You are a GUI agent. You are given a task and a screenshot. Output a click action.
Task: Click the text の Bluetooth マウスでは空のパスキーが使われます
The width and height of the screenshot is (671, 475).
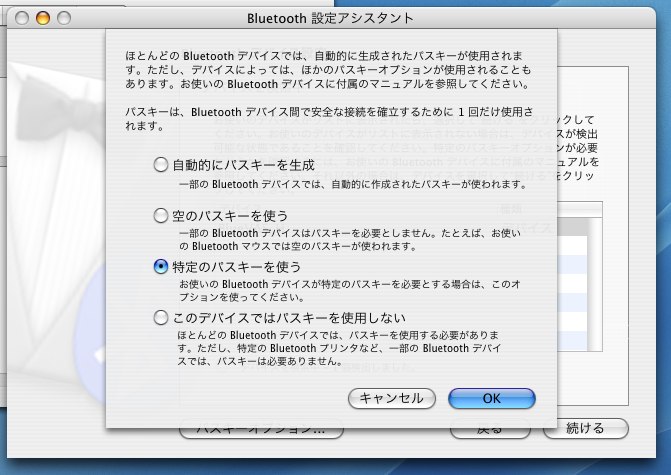pos(298,246)
